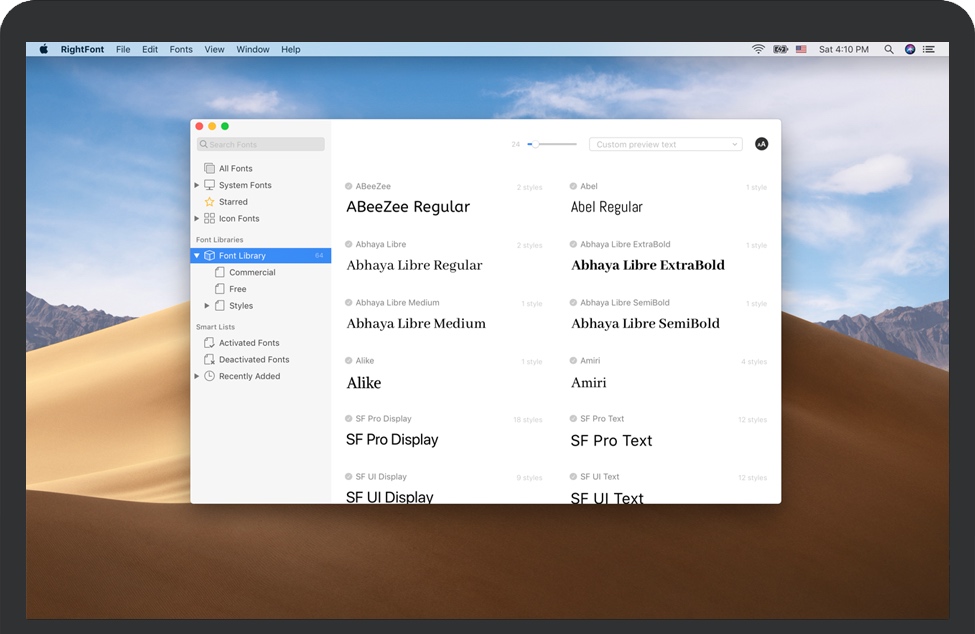Select the Starred star icon
Viewport: 975px width, 634px height.
click(x=209, y=202)
